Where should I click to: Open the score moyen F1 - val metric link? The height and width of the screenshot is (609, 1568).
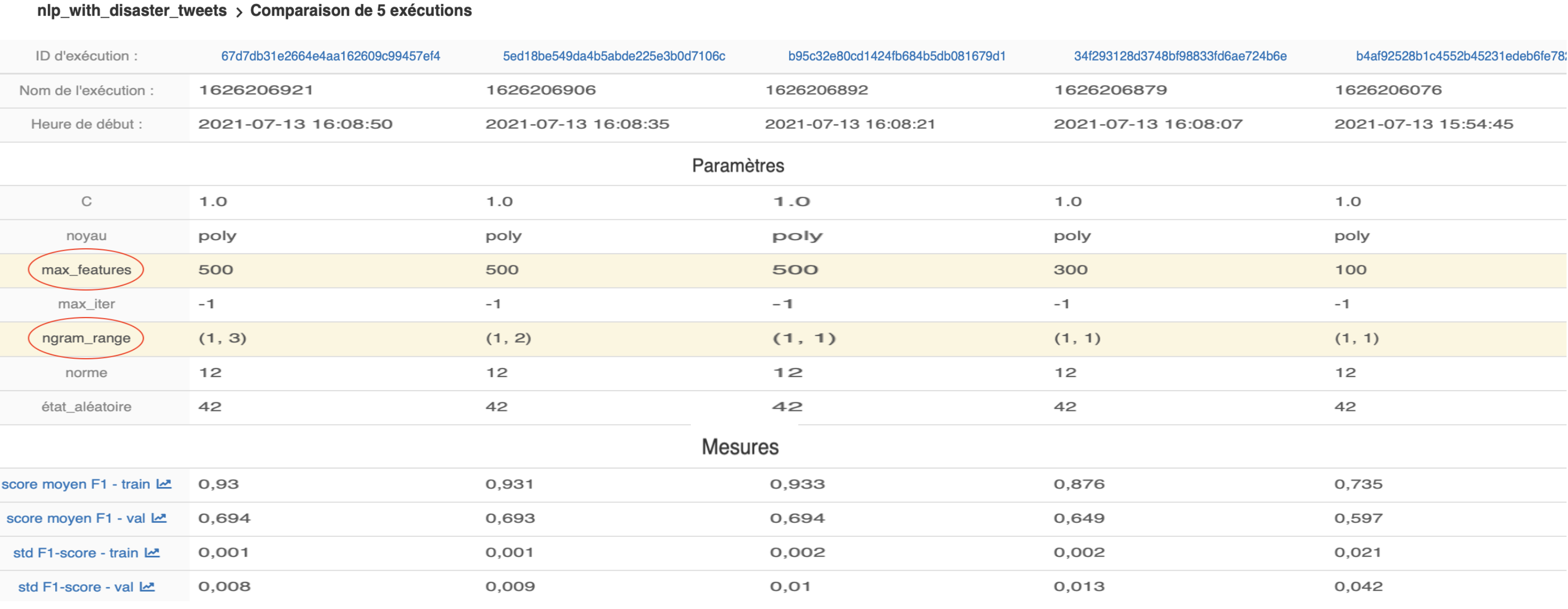tap(76, 518)
